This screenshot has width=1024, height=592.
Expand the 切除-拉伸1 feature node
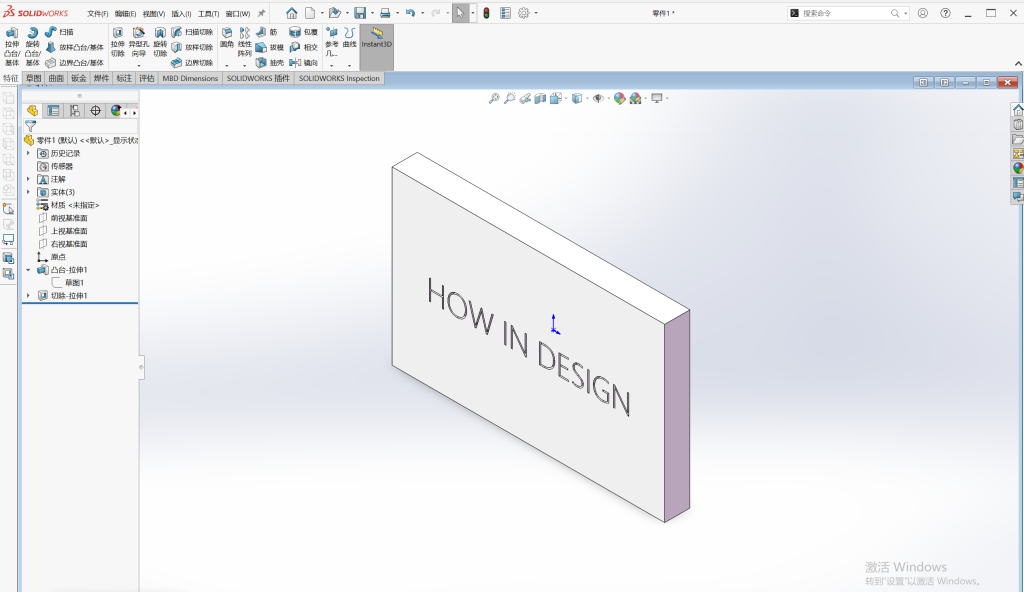click(28, 295)
